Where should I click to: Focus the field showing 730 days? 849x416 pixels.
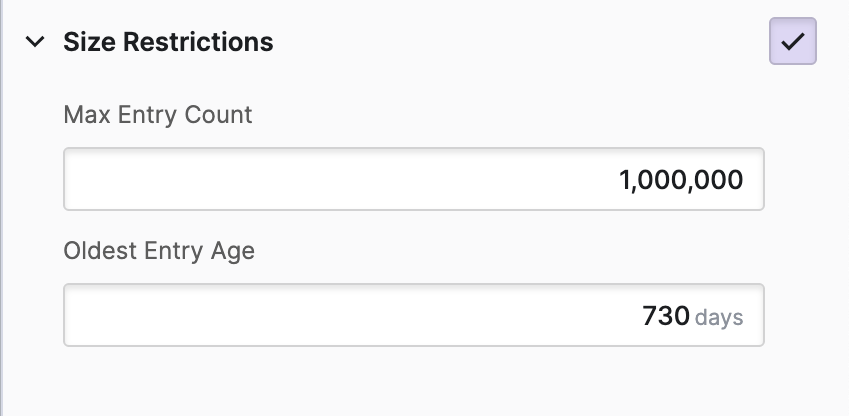tap(413, 316)
